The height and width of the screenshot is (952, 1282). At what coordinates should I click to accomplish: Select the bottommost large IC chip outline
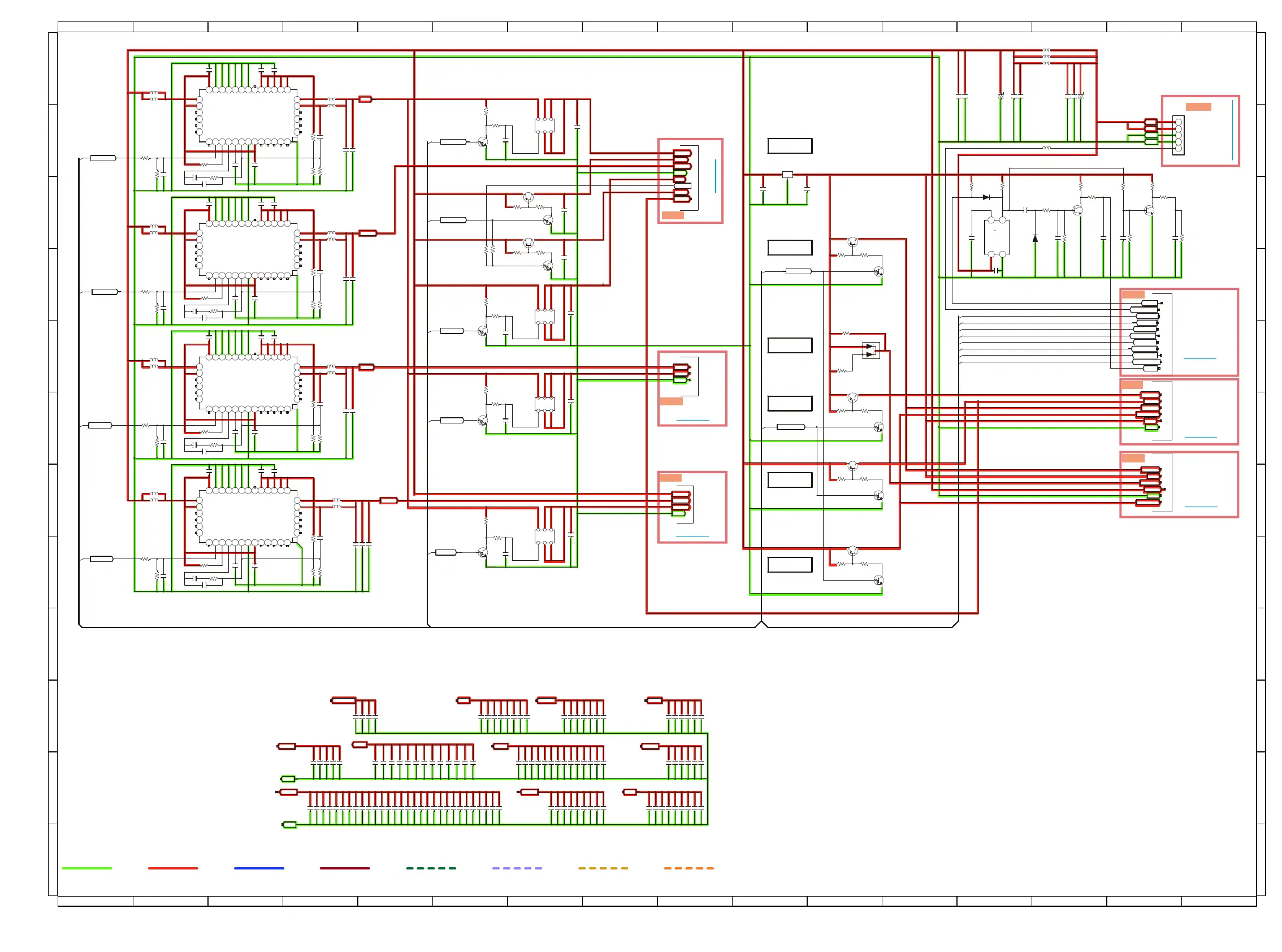tap(248, 517)
